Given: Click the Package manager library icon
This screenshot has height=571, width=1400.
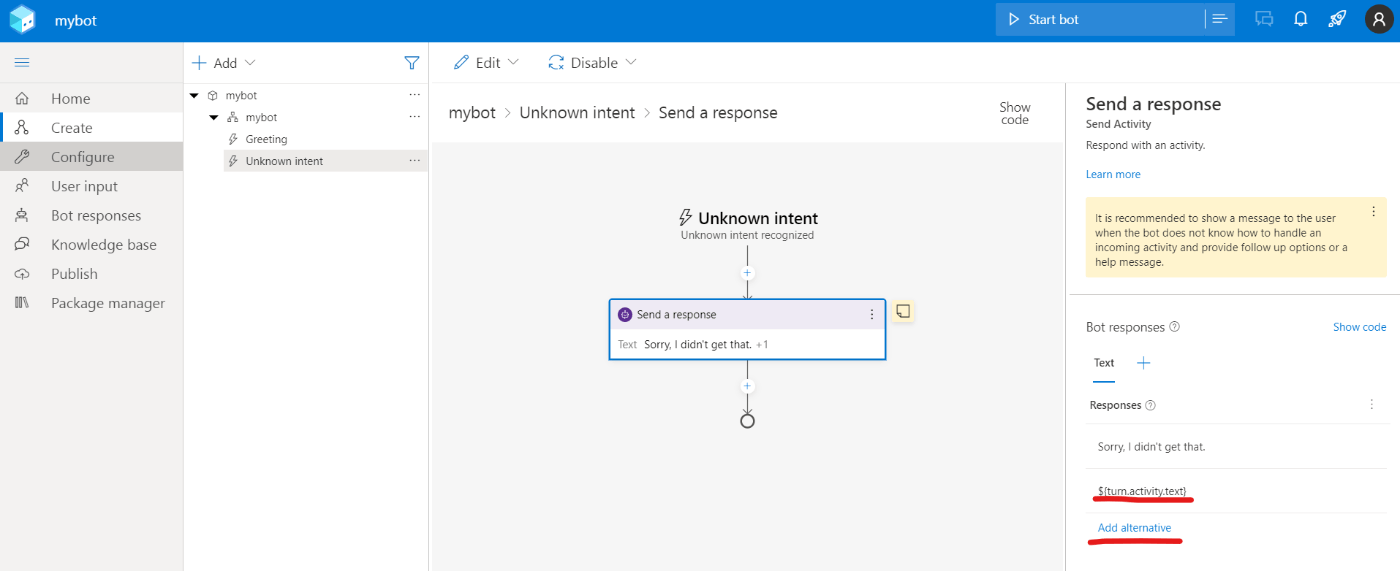Looking at the screenshot, I should (21, 303).
